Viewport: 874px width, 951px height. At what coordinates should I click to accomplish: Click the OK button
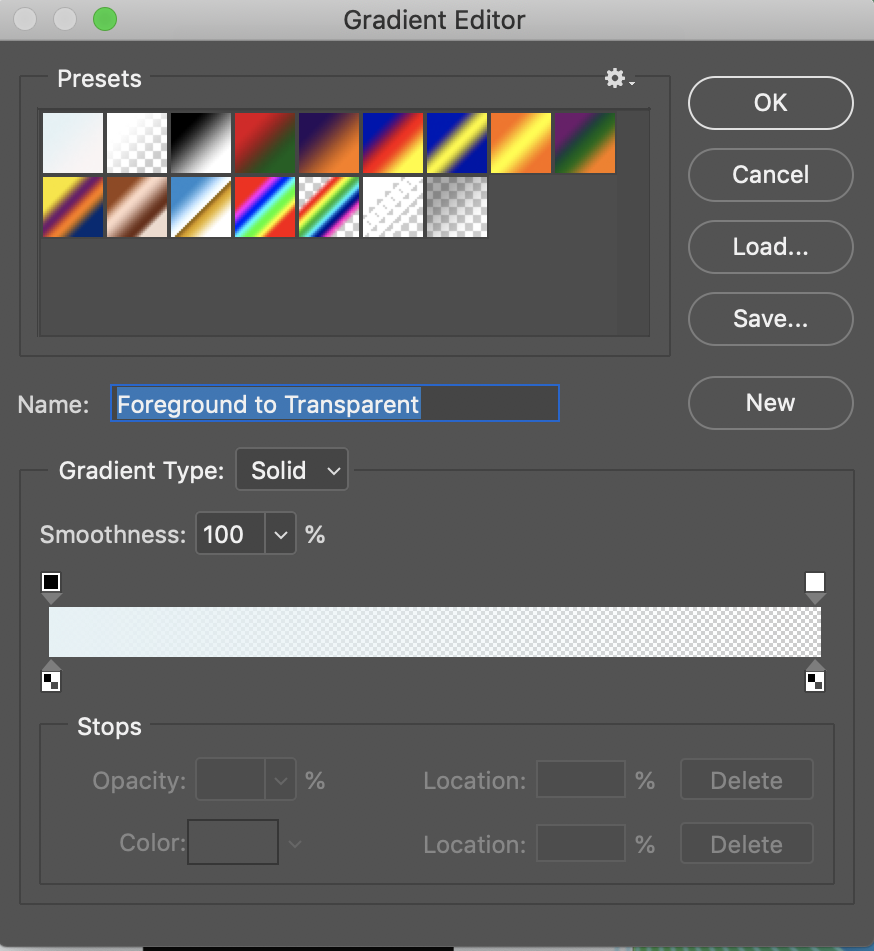[x=770, y=103]
